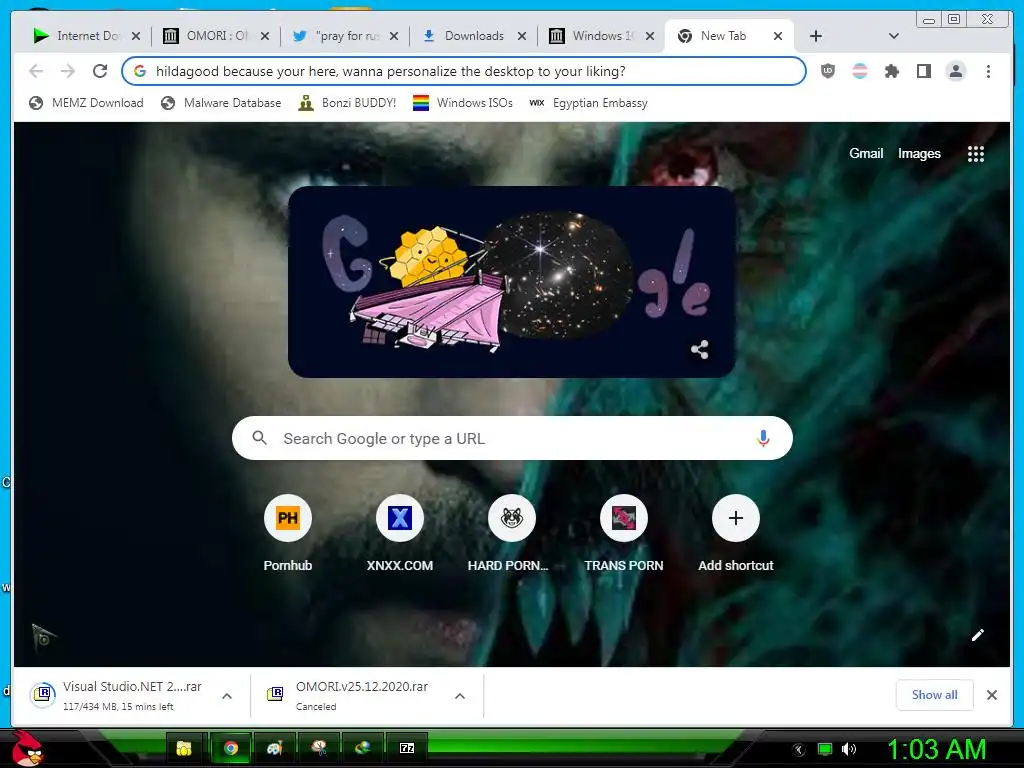The width and height of the screenshot is (1024, 768).
Task: Open File Explorer from the taskbar
Action: [x=184, y=748]
